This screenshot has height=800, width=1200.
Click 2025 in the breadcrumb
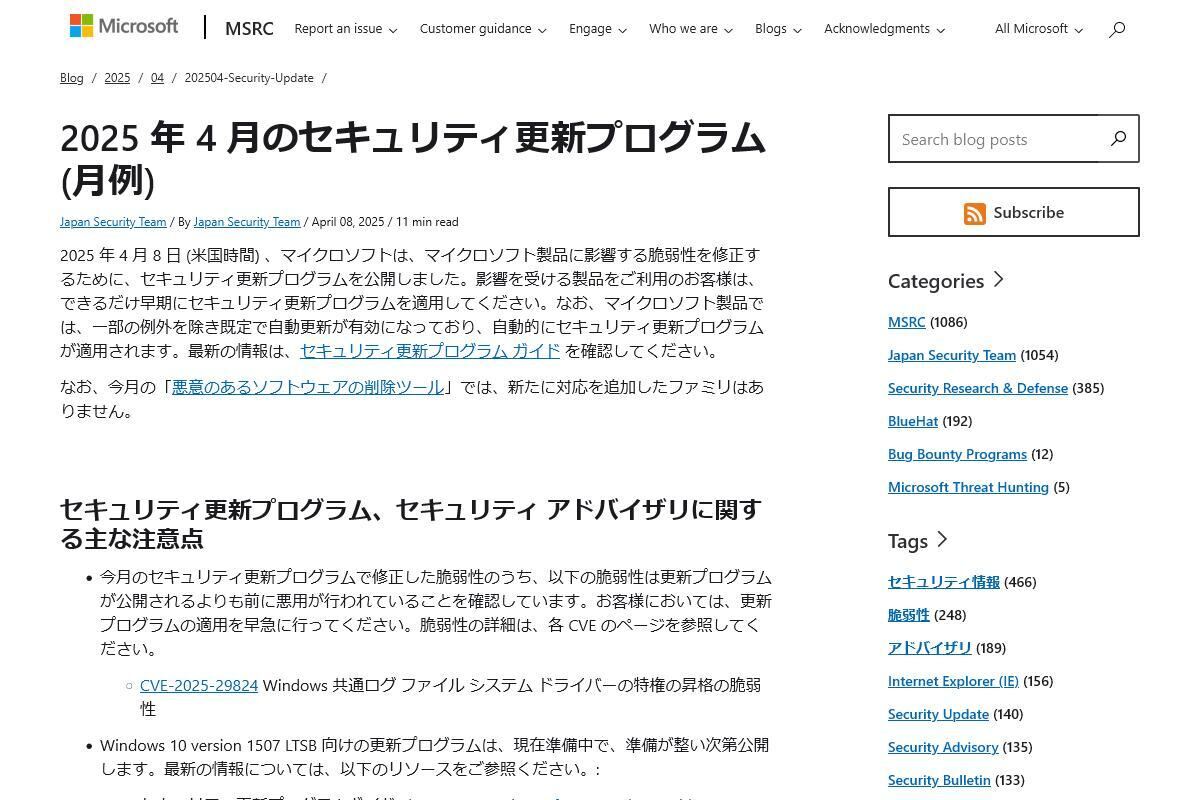coord(117,78)
